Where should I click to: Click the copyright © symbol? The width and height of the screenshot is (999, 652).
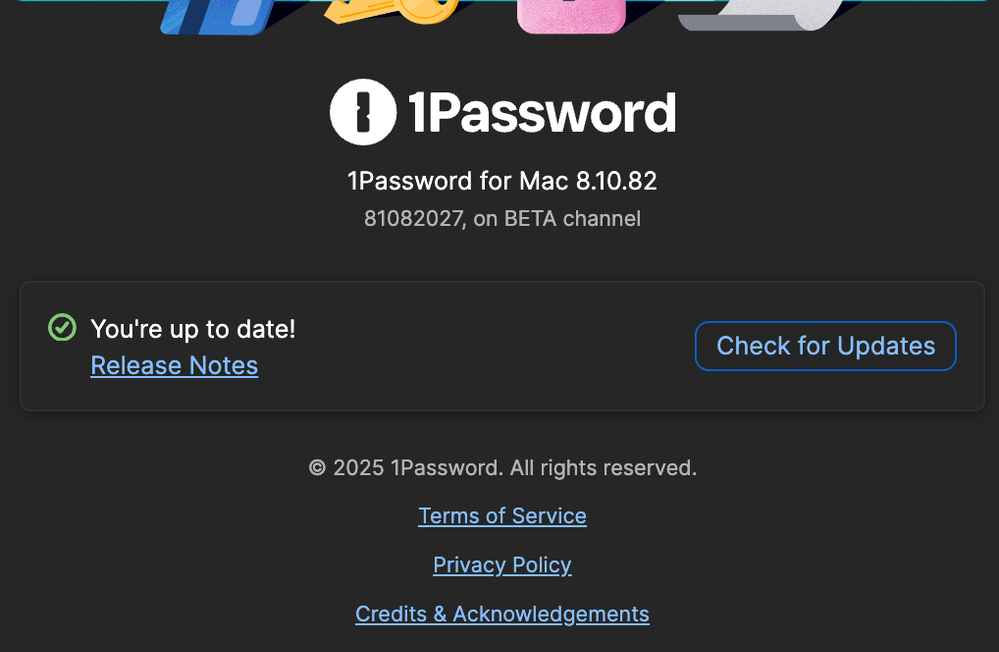point(317,468)
